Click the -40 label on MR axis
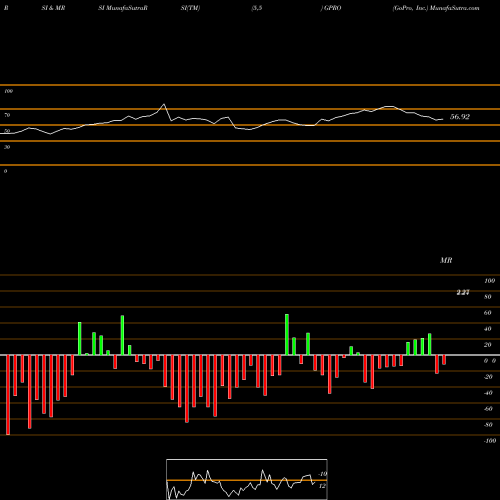Image resolution: width=500 pixels, height=500 pixels. [488, 393]
